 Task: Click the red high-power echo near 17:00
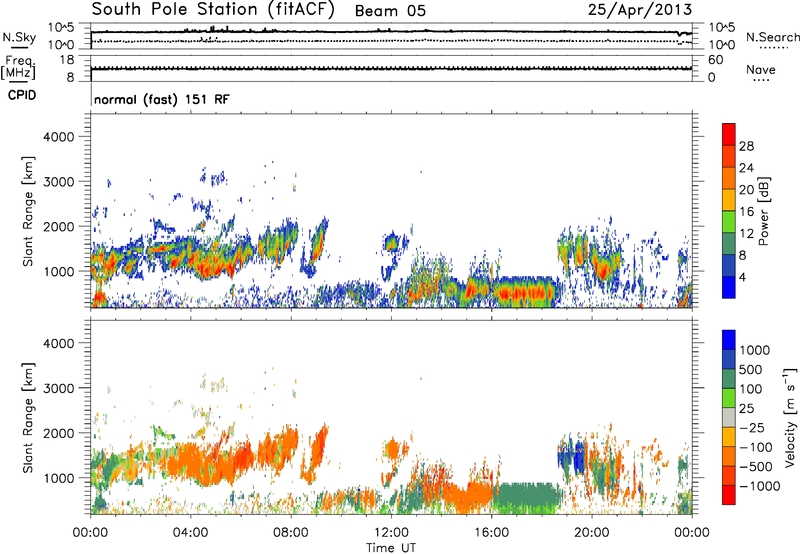coord(523,294)
